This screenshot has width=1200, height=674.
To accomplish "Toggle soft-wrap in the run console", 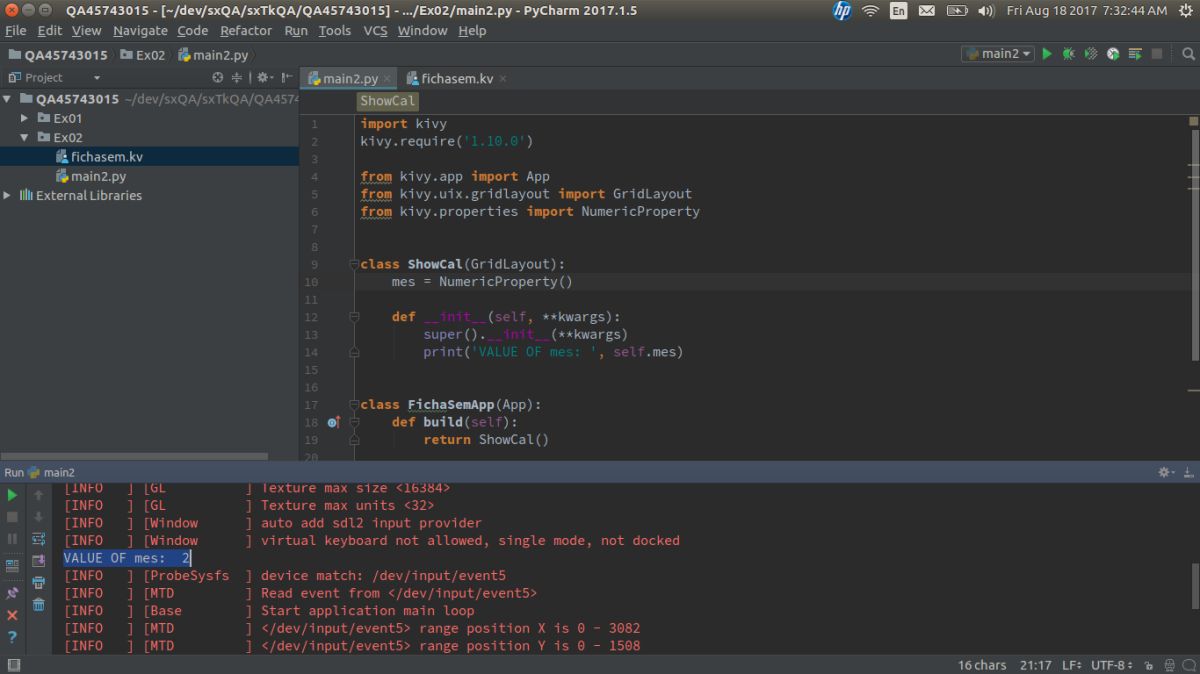I will (38, 539).
